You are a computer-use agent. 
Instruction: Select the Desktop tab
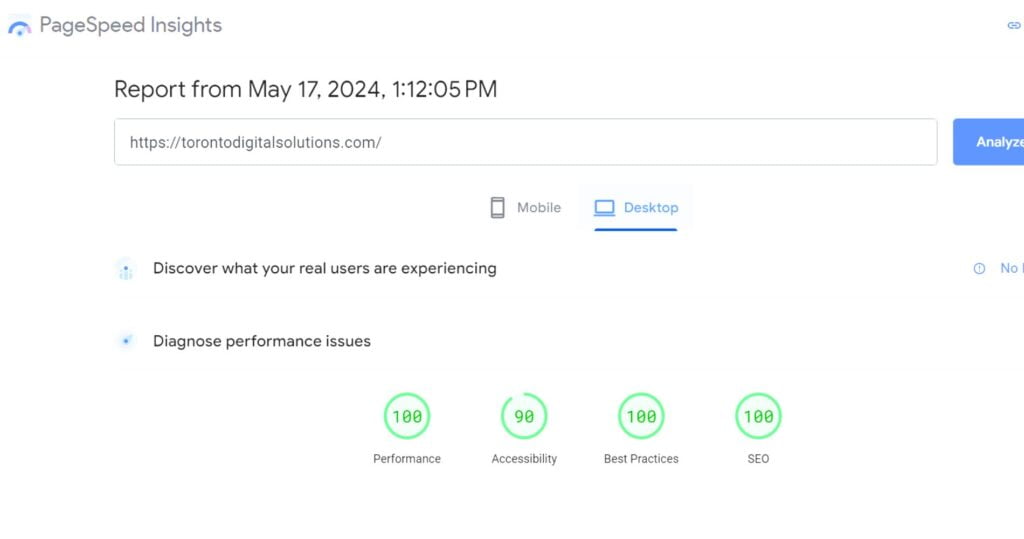click(x=636, y=208)
